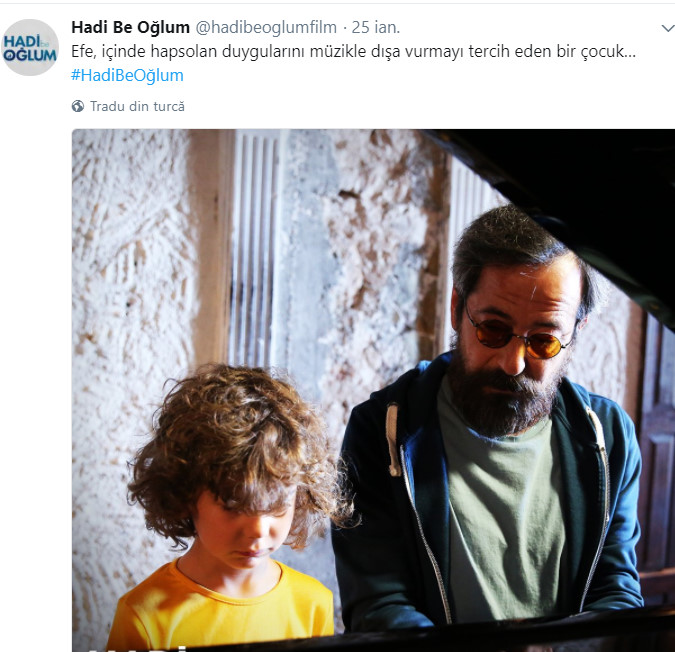Open the tweet permalink dated 25 ian.
This screenshot has width=675, height=652.
376,27
